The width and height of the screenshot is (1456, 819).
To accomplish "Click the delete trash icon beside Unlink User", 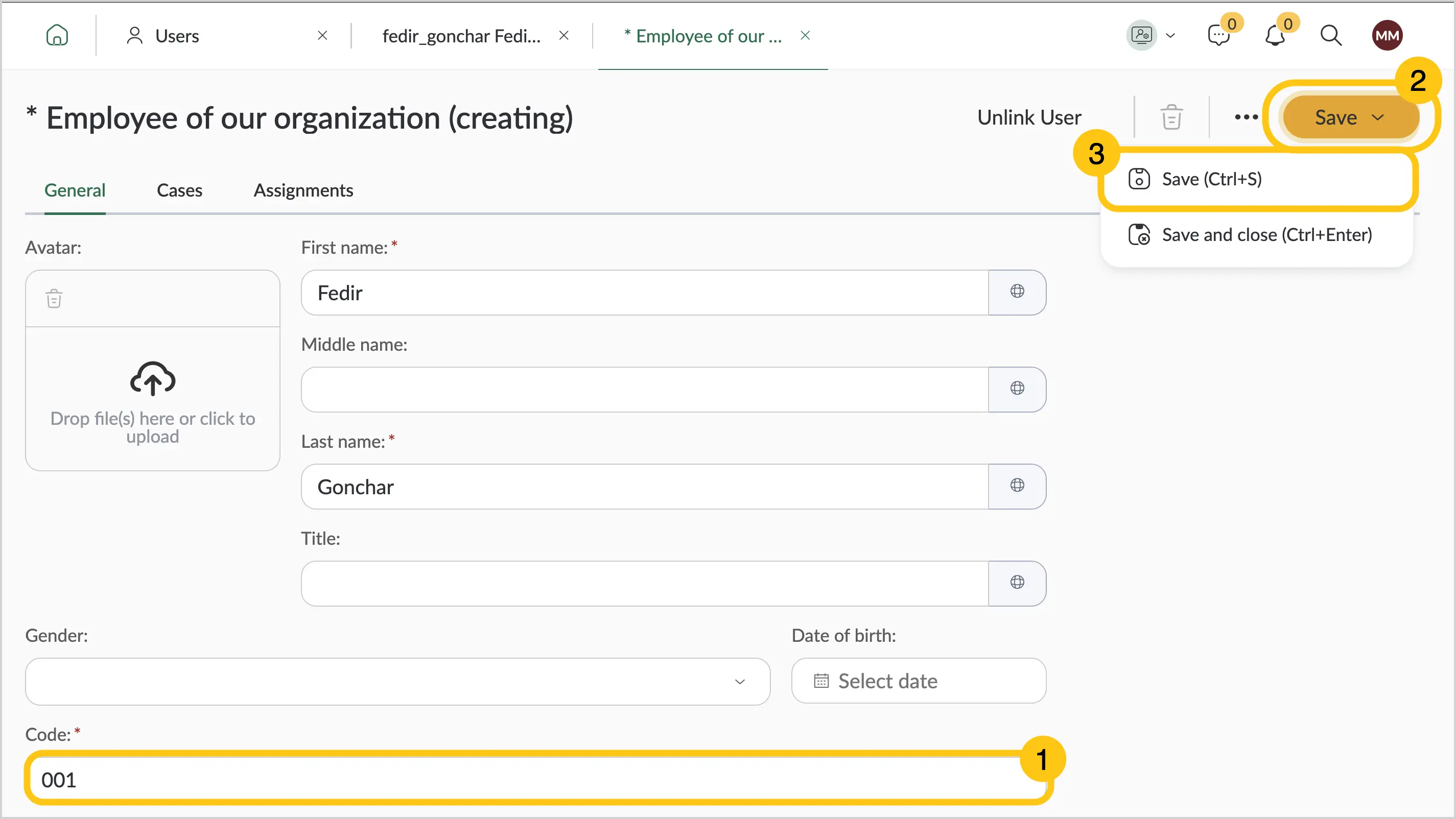I will pyautogui.click(x=1171, y=117).
